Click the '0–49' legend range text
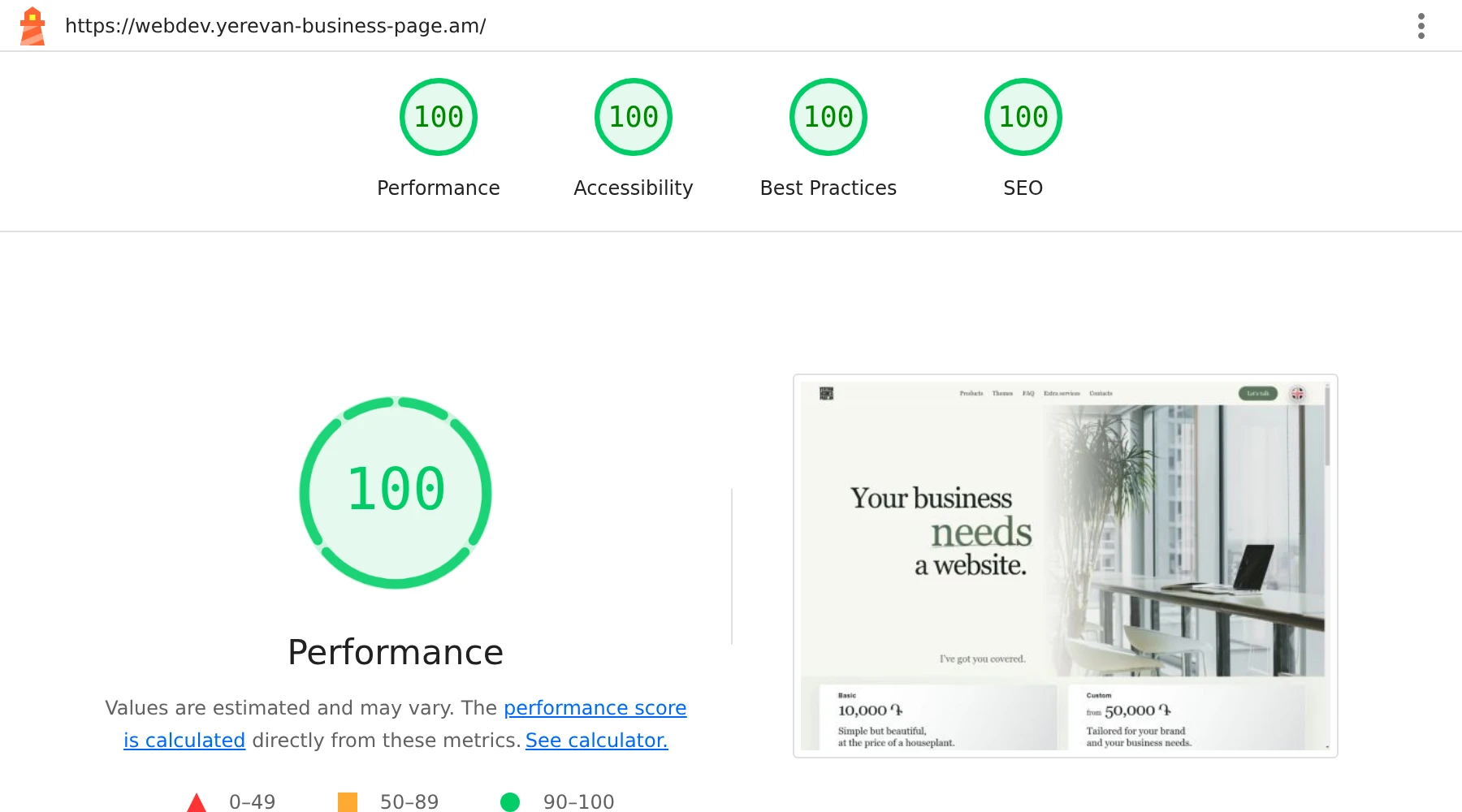The image size is (1462, 812). (x=253, y=802)
